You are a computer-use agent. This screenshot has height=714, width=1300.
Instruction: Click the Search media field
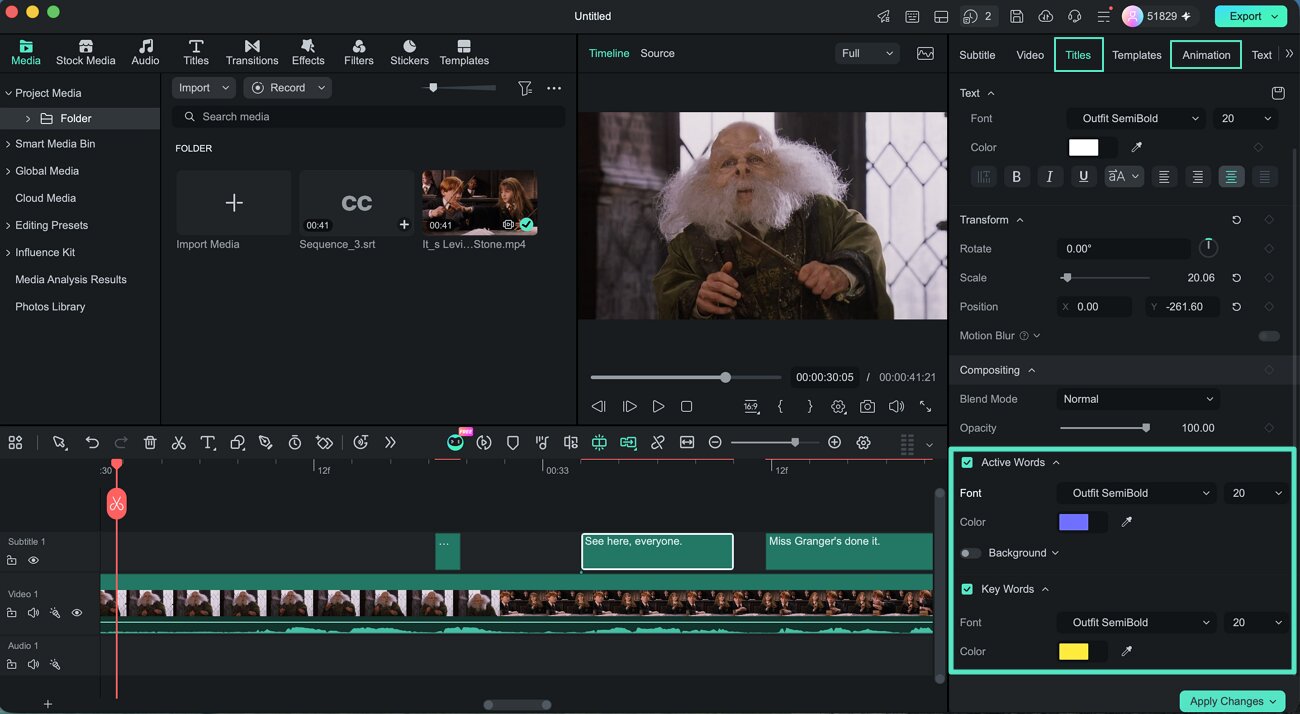point(368,117)
